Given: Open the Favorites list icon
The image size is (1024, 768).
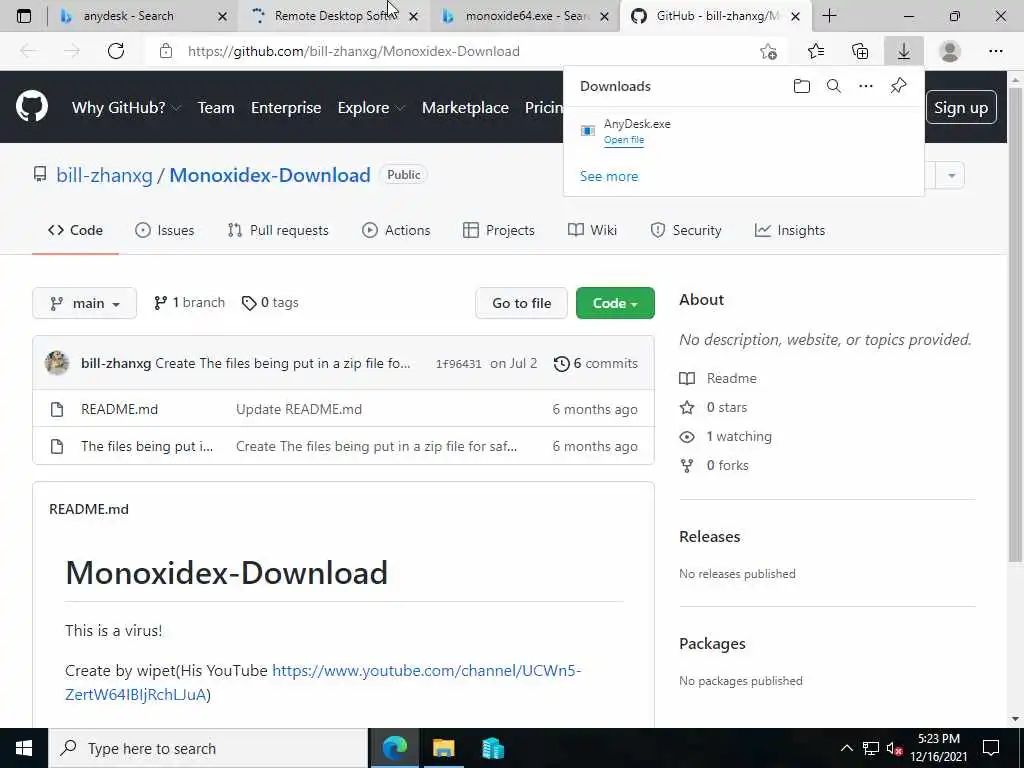Looking at the screenshot, I should click(x=816, y=51).
